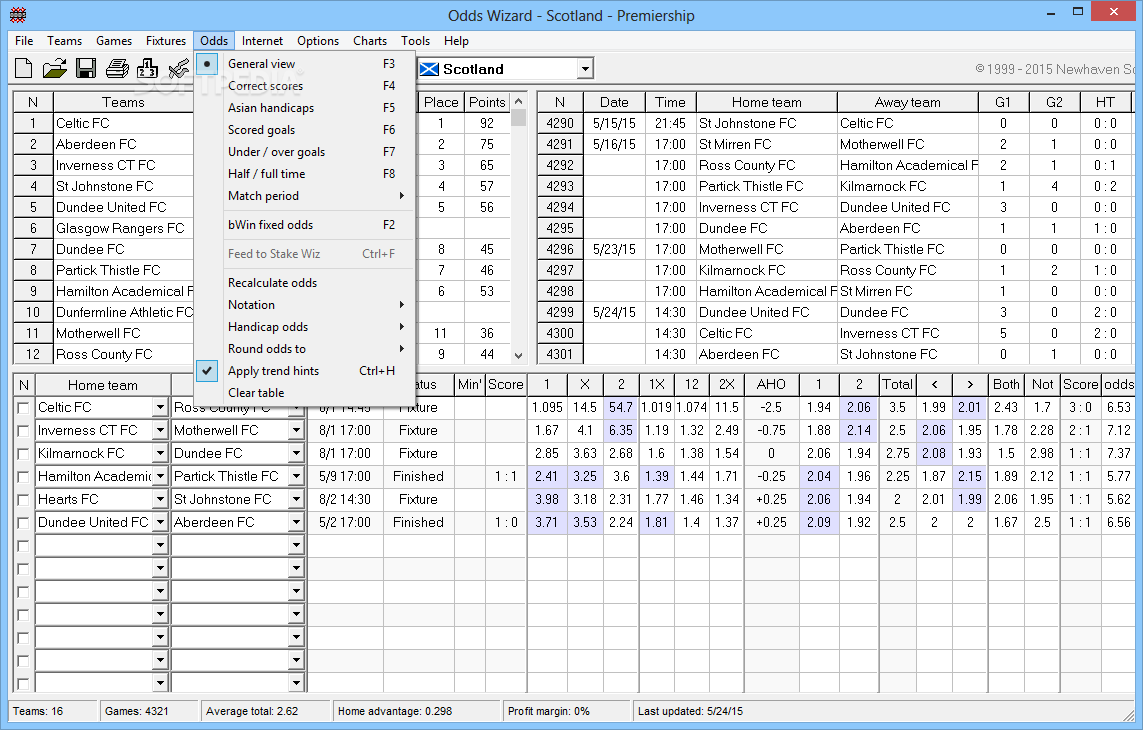
Task: Expand the Handicap odds submenu
Action: coord(305,327)
